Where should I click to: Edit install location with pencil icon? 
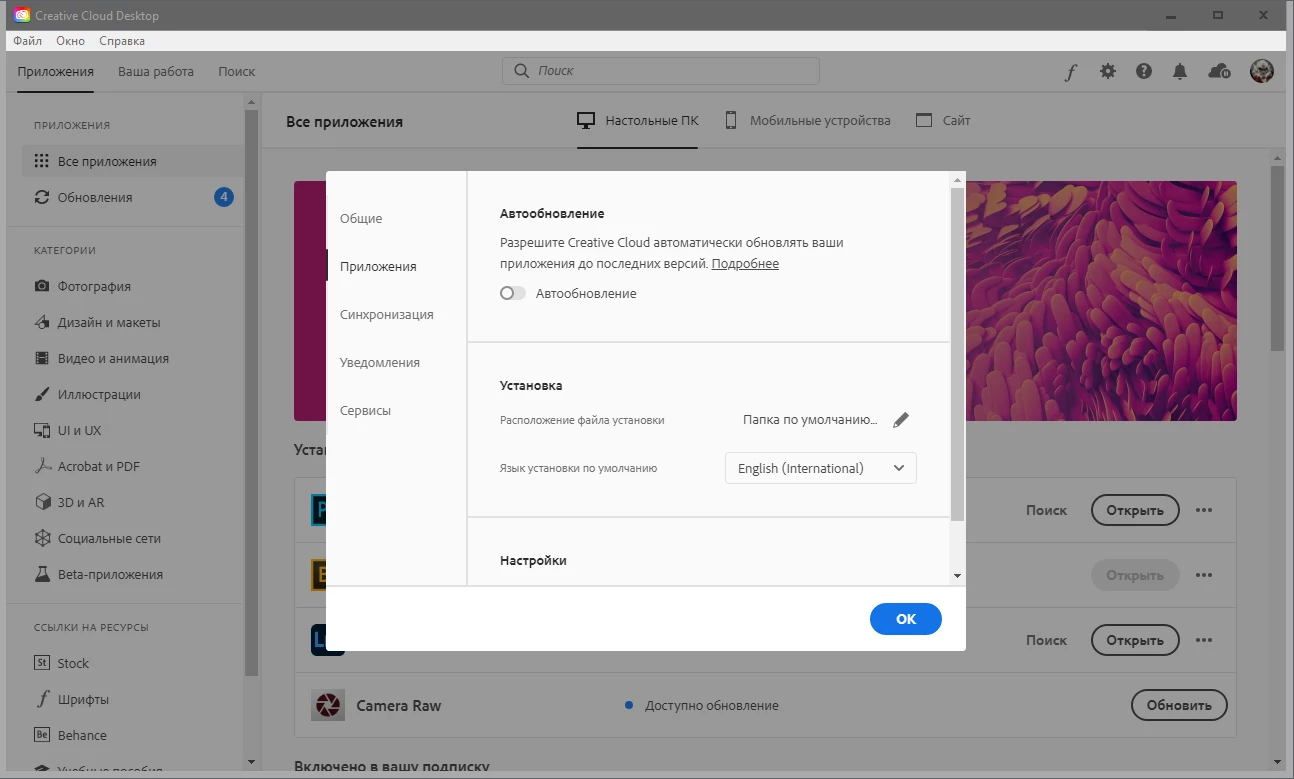[901, 420]
